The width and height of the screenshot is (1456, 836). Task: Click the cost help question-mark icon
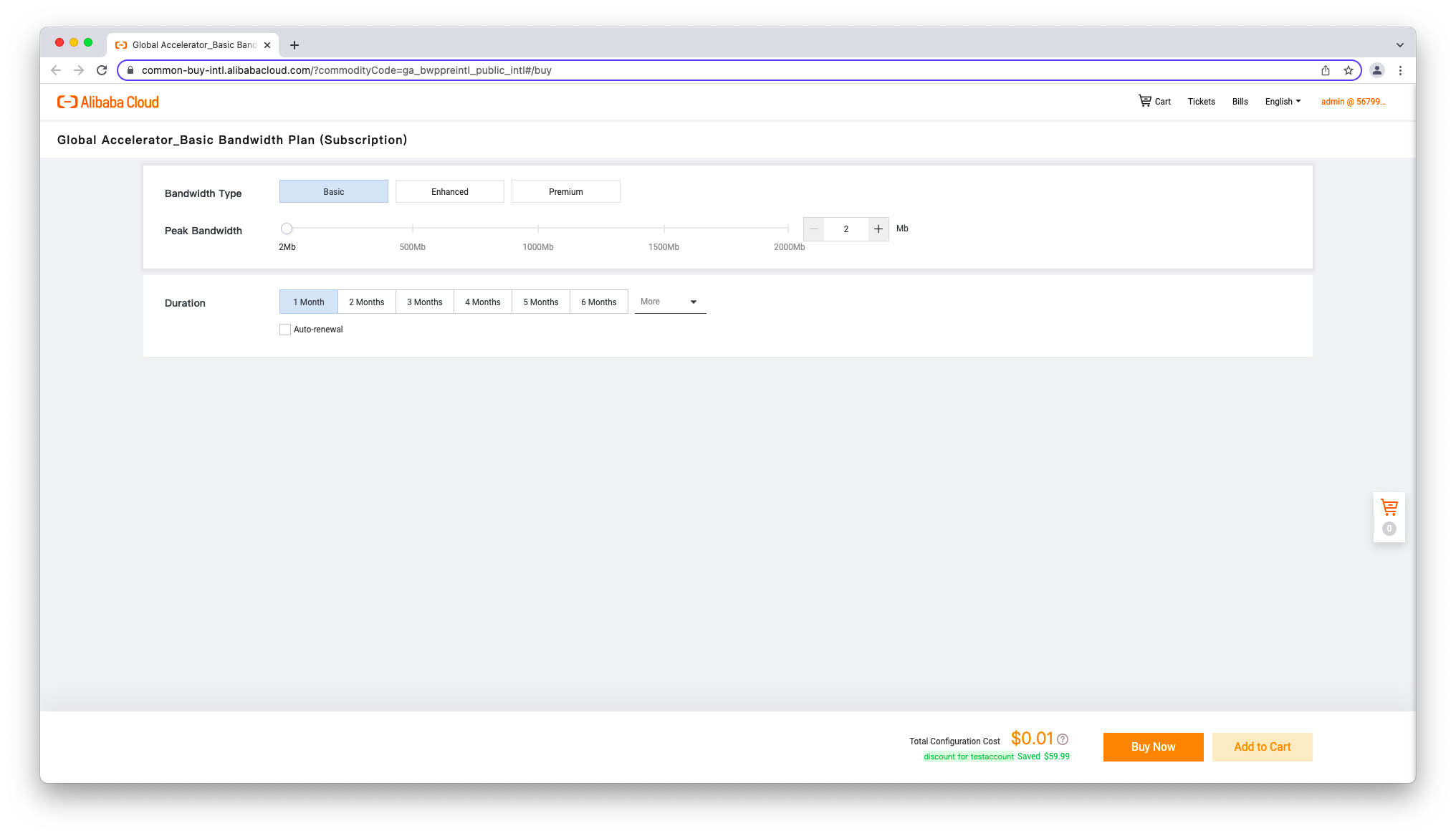click(x=1063, y=739)
